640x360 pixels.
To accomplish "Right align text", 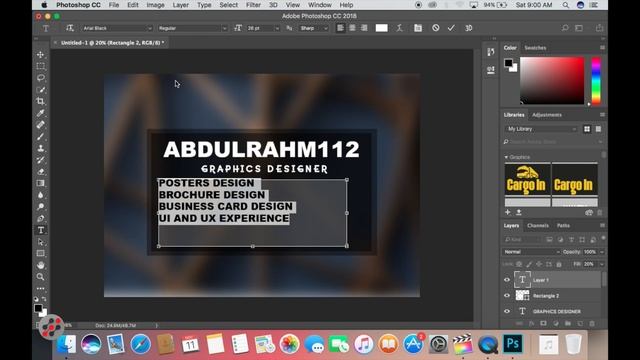I will pyautogui.click(x=364, y=28).
